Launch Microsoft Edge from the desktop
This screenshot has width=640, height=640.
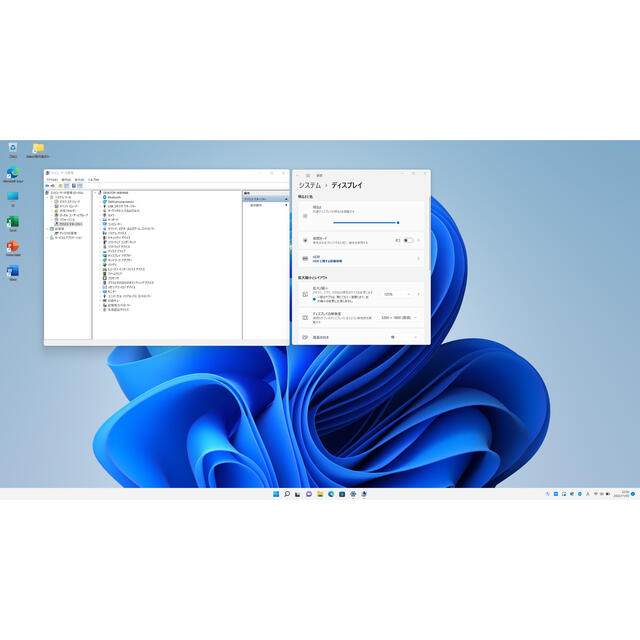(x=13, y=173)
